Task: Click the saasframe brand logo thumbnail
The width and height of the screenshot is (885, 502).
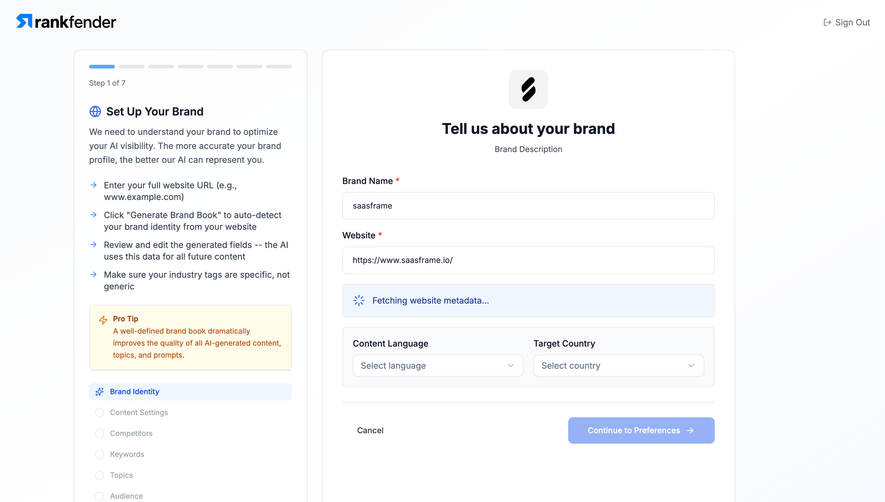Action: pos(528,89)
